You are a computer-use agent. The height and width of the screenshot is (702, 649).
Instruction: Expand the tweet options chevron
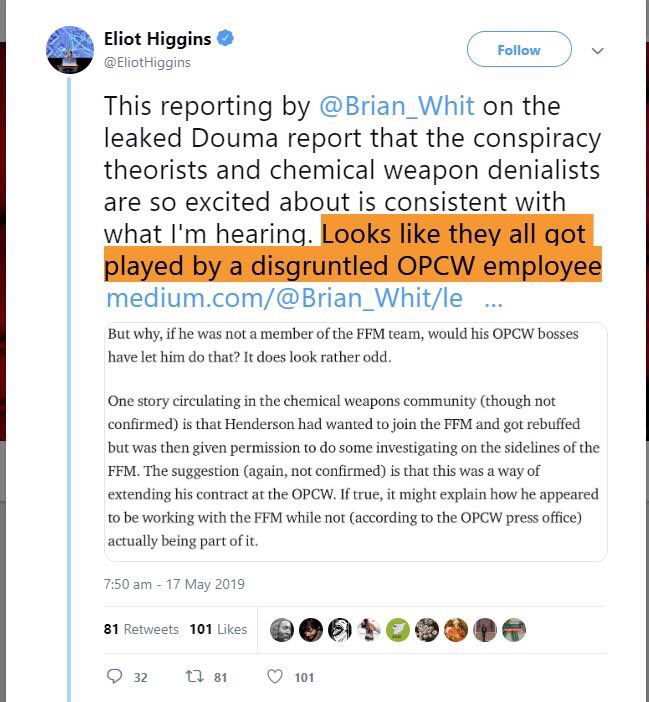598,50
